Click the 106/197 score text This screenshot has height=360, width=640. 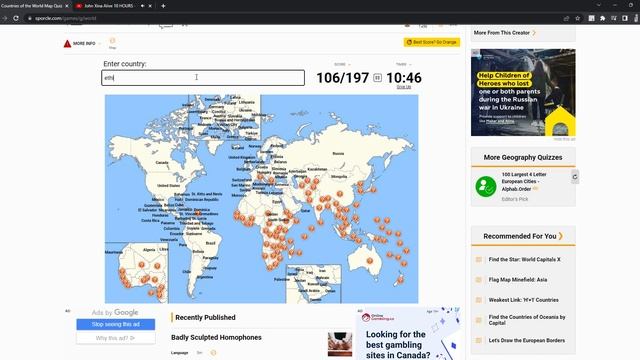342,78
